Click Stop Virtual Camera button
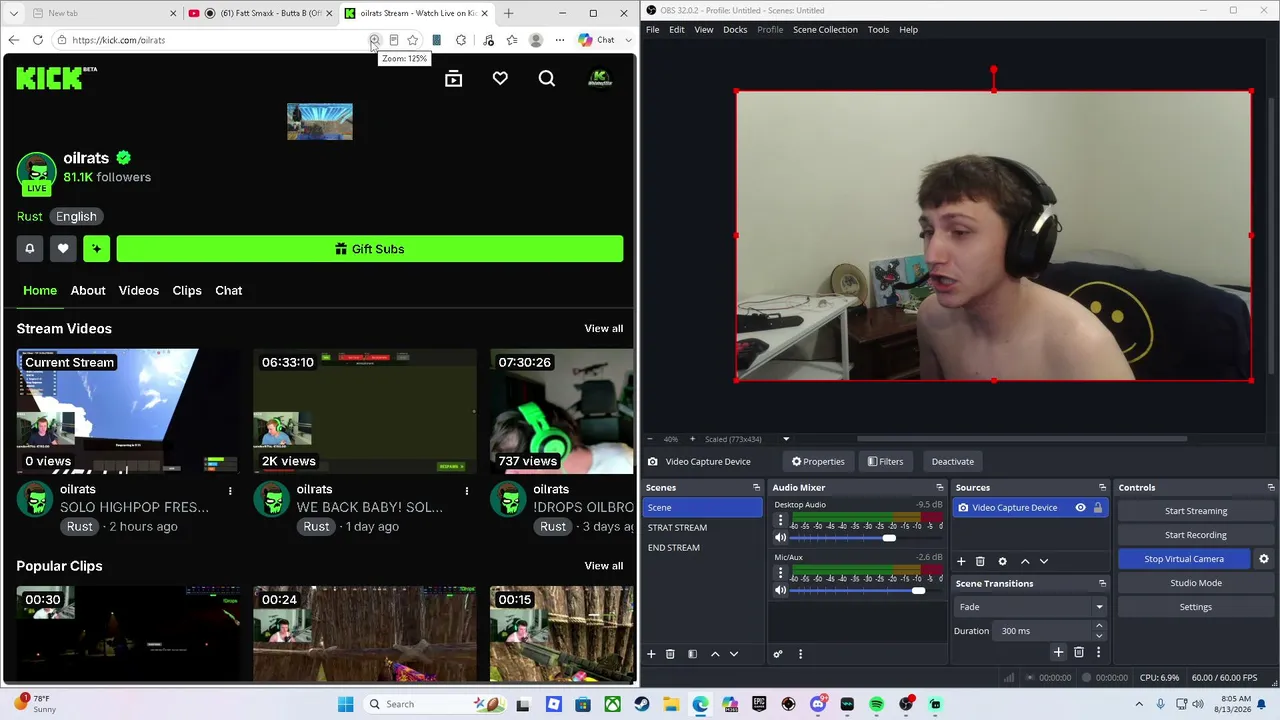The height and width of the screenshot is (720, 1280). (x=1184, y=559)
